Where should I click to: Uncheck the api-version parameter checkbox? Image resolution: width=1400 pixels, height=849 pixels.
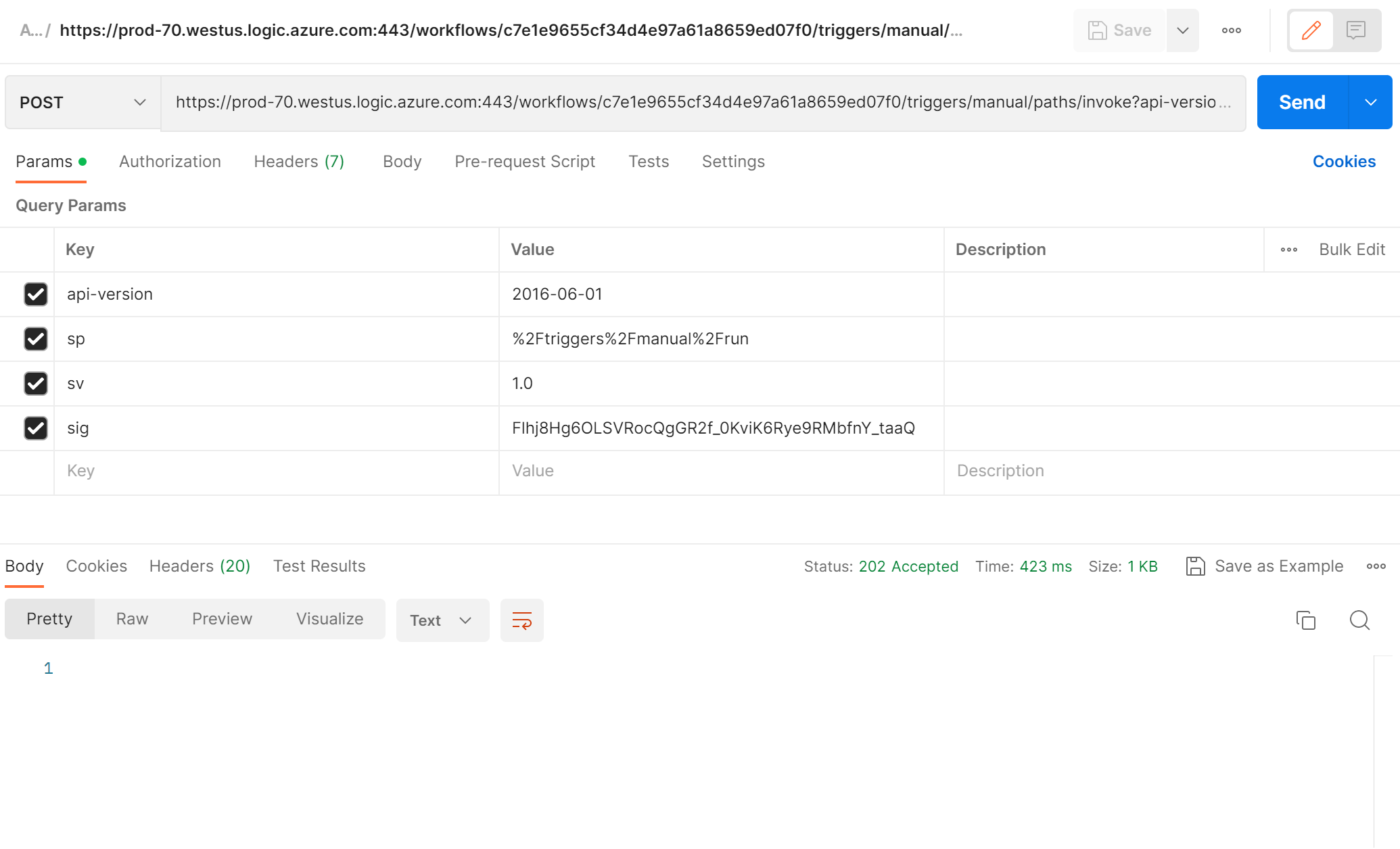(x=36, y=294)
